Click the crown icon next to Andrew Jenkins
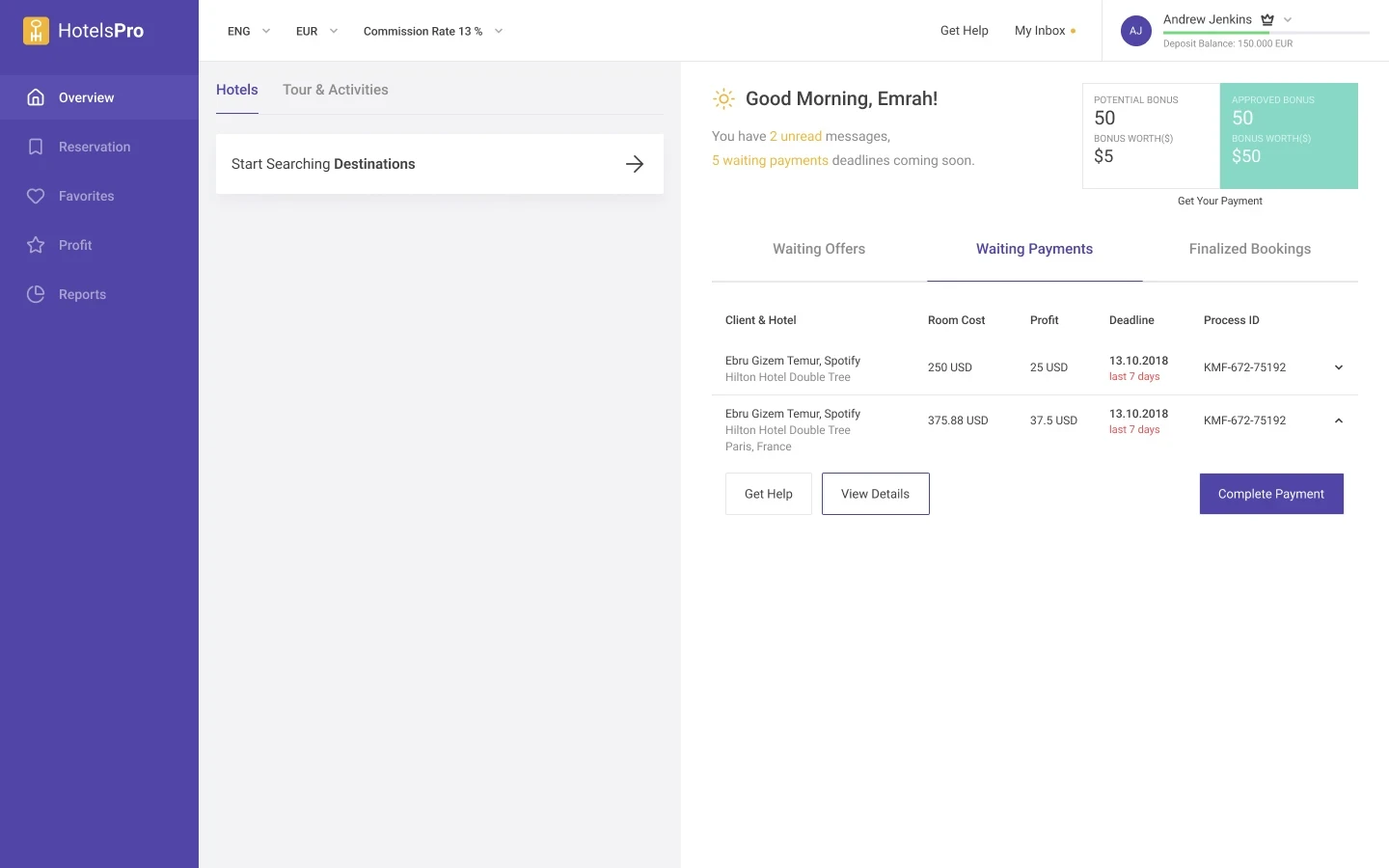The height and width of the screenshot is (868, 1389). tap(1267, 19)
